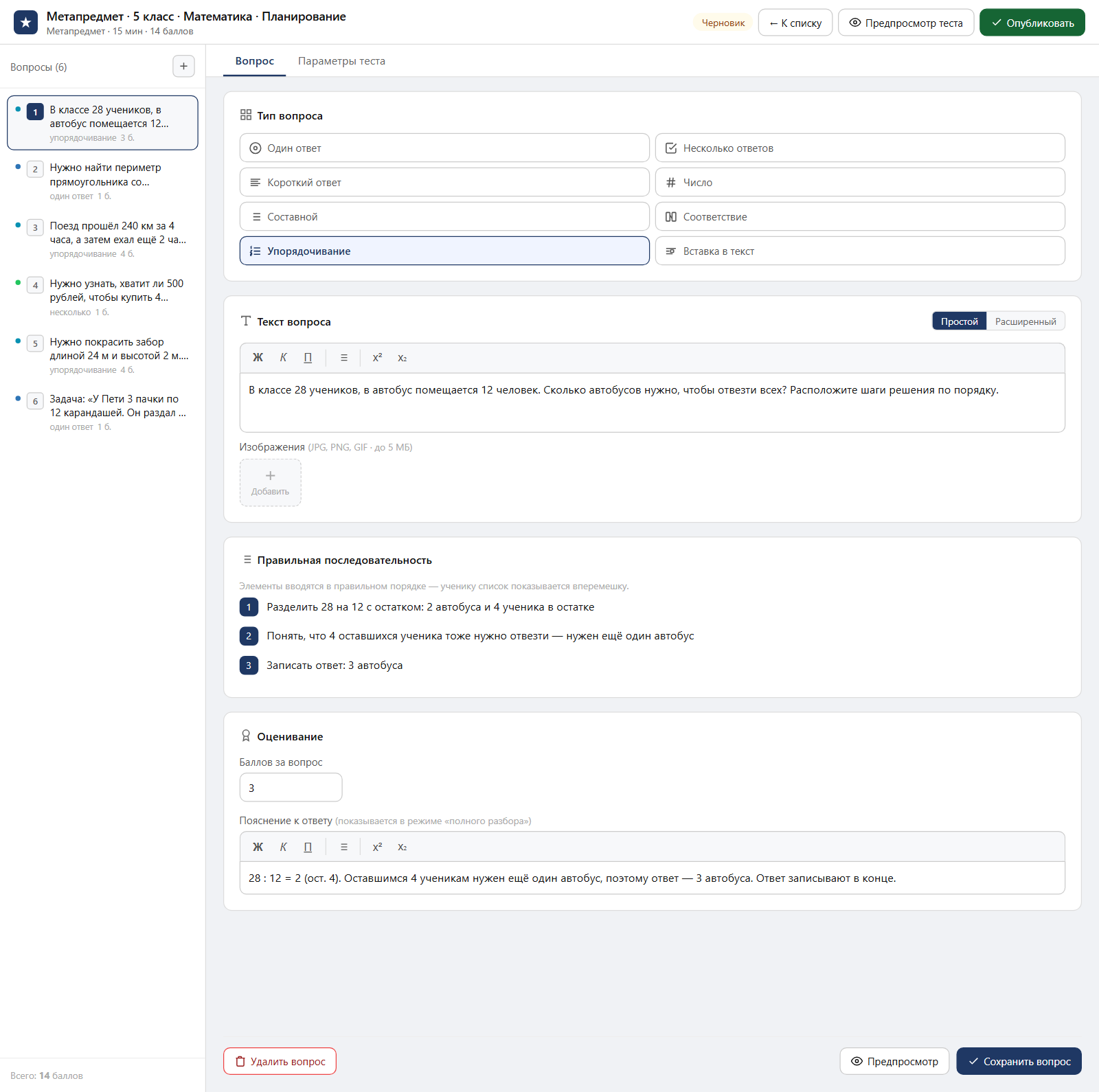Apply subscript in the answer explanation toolbar
Screen dimensions: 1099x1092
tap(403, 847)
